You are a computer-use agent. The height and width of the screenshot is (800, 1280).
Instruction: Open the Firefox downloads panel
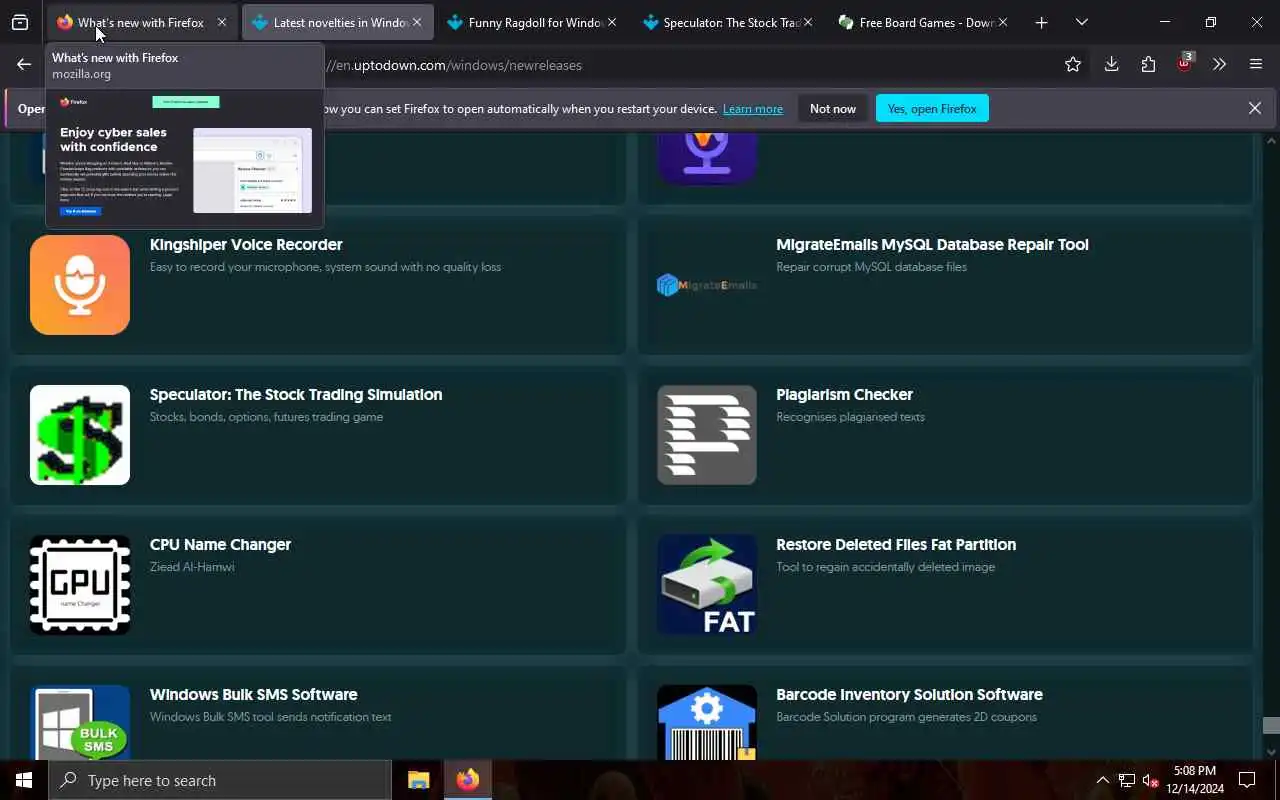point(1111,65)
